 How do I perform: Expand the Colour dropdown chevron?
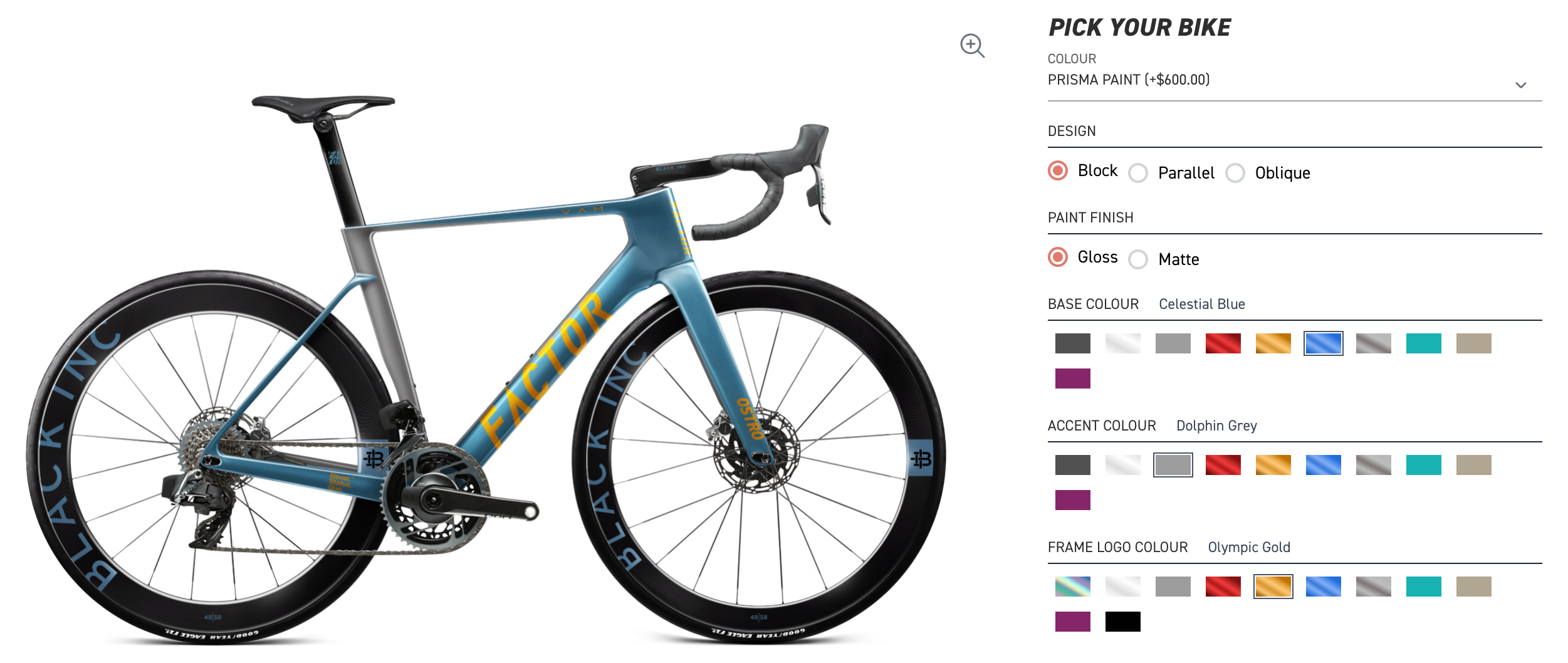click(1521, 85)
